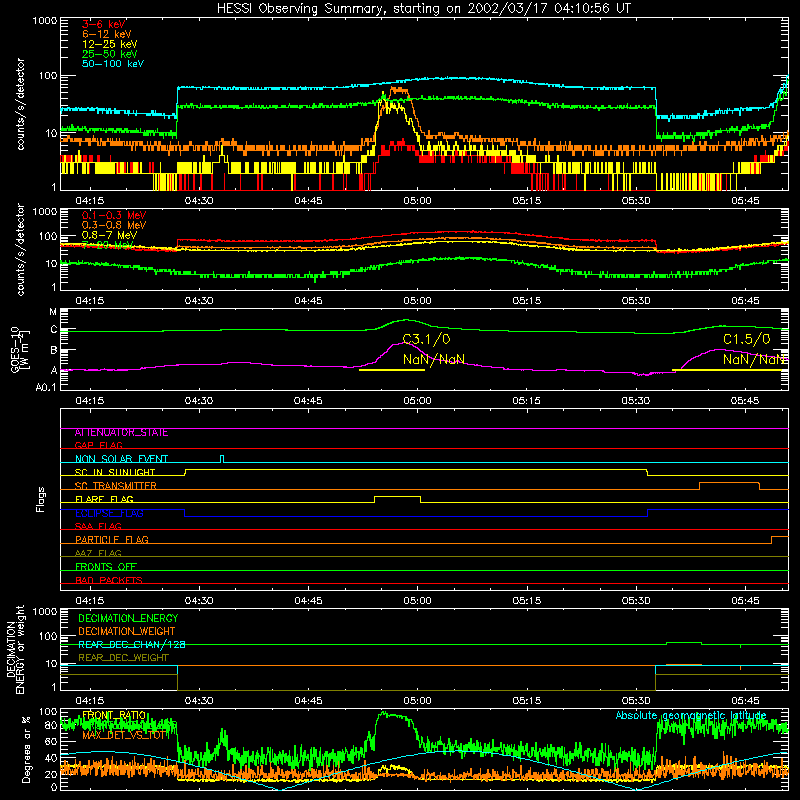Click the HESSI Observing Summary plot title
The width and height of the screenshot is (800, 800).
pos(424,8)
